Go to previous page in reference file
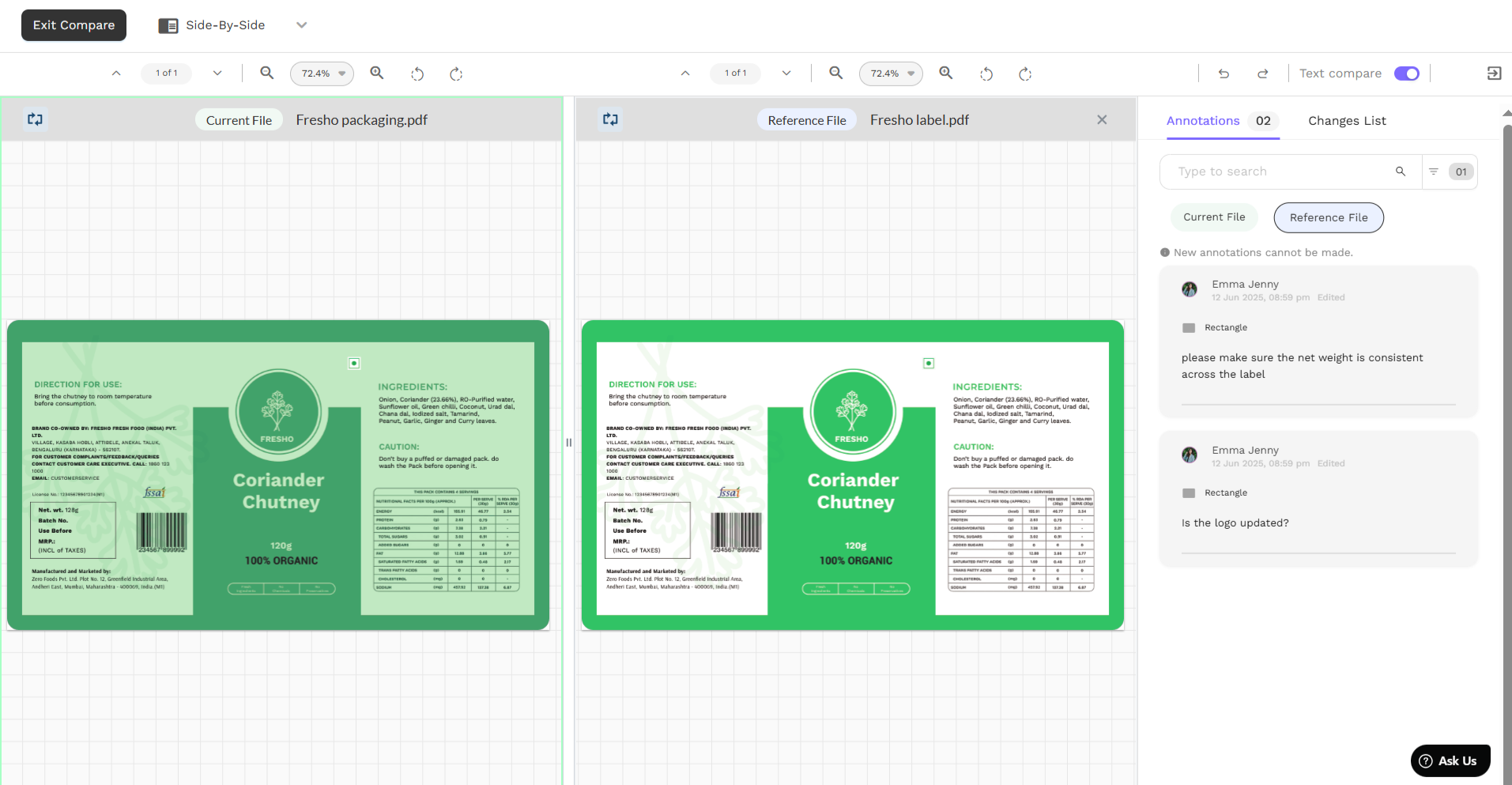 tap(685, 73)
